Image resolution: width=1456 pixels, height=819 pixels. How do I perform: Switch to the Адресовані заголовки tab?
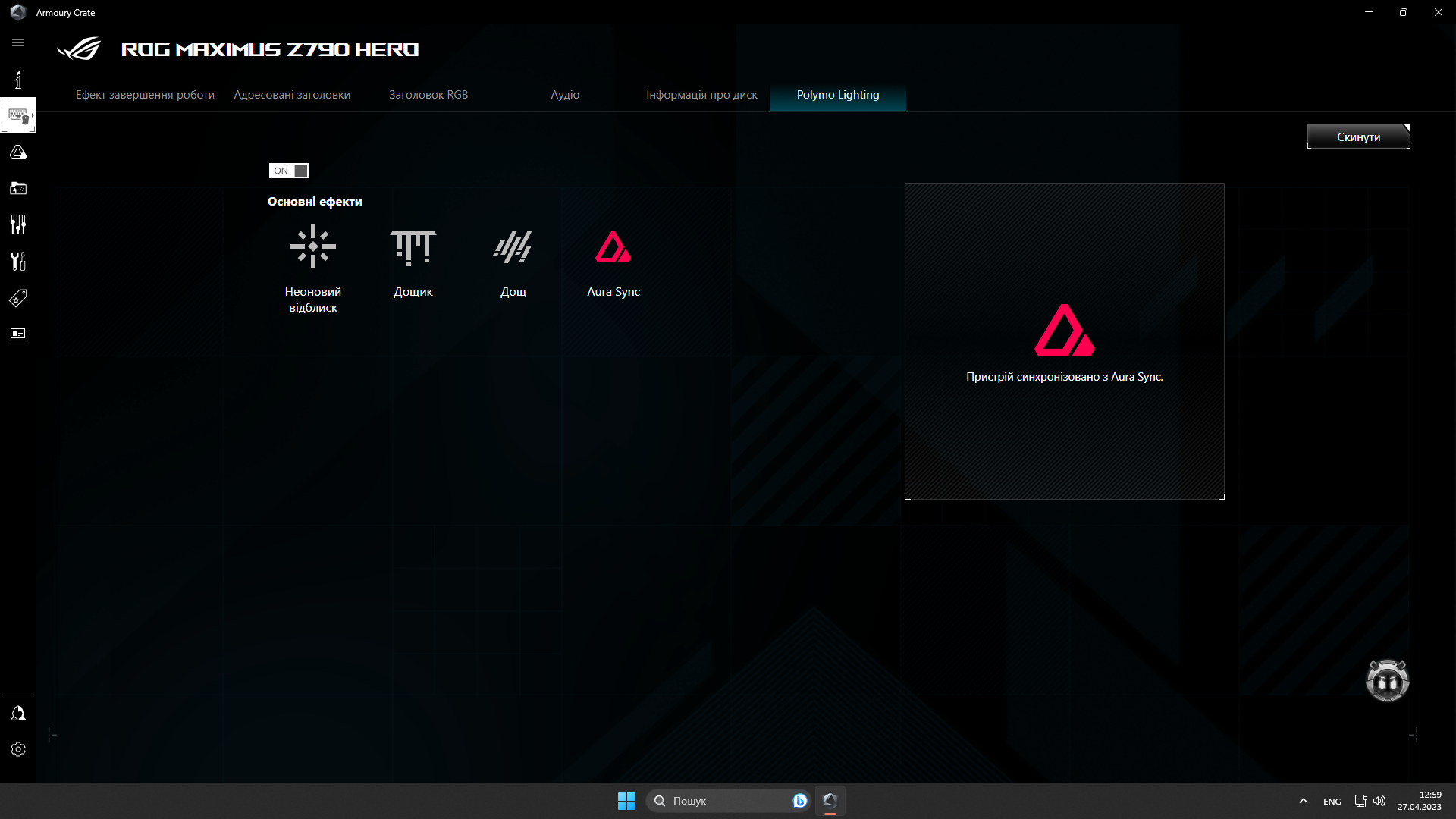pyautogui.click(x=292, y=94)
